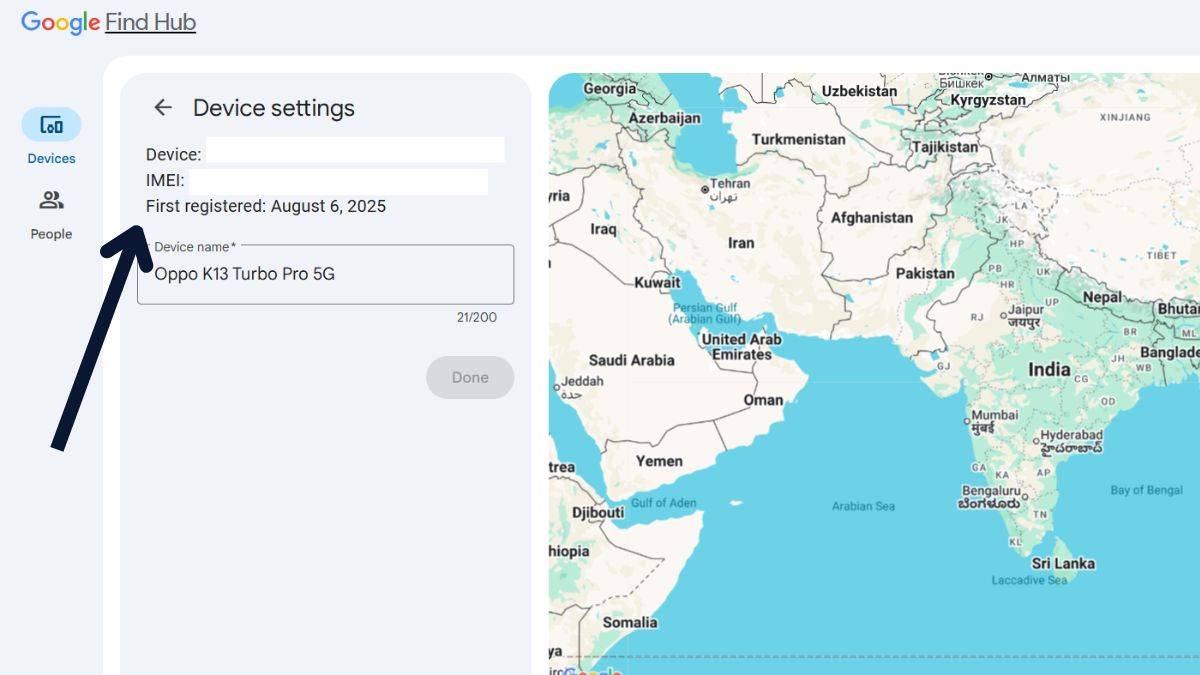The height and width of the screenshot is (675, 1200).
Task: Open the People sidebar icon
Action: [51, 200]
